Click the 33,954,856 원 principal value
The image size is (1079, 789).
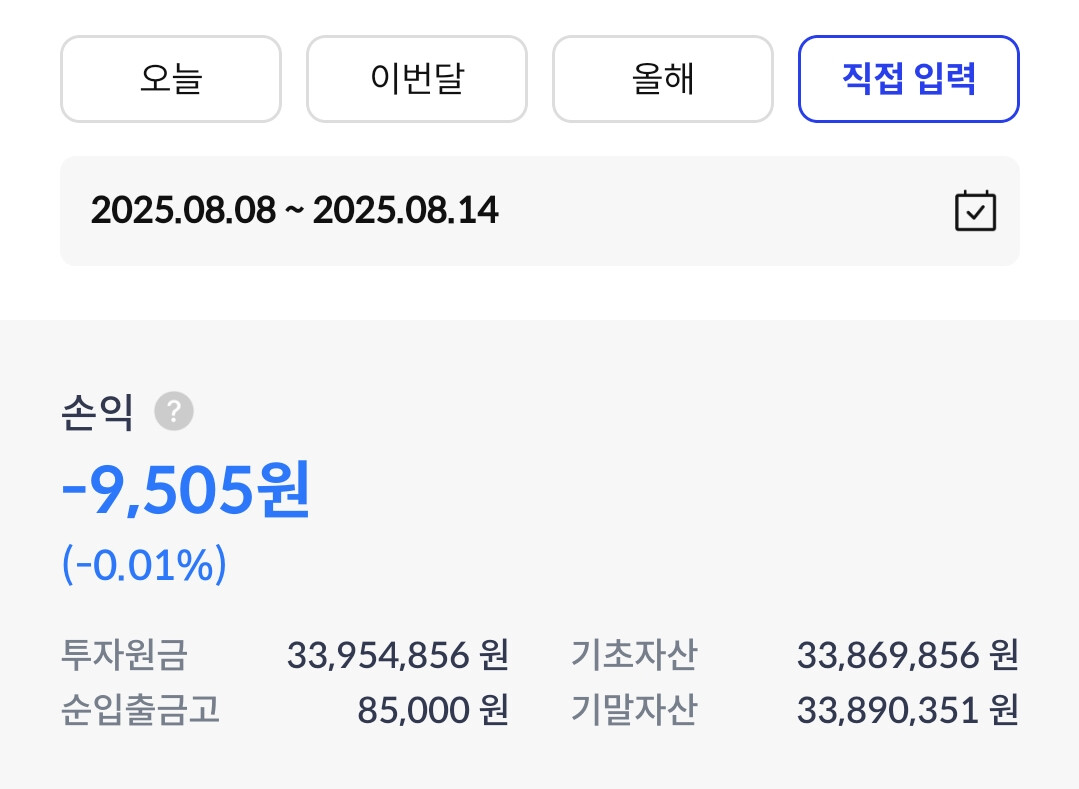(x=398, y=656)
